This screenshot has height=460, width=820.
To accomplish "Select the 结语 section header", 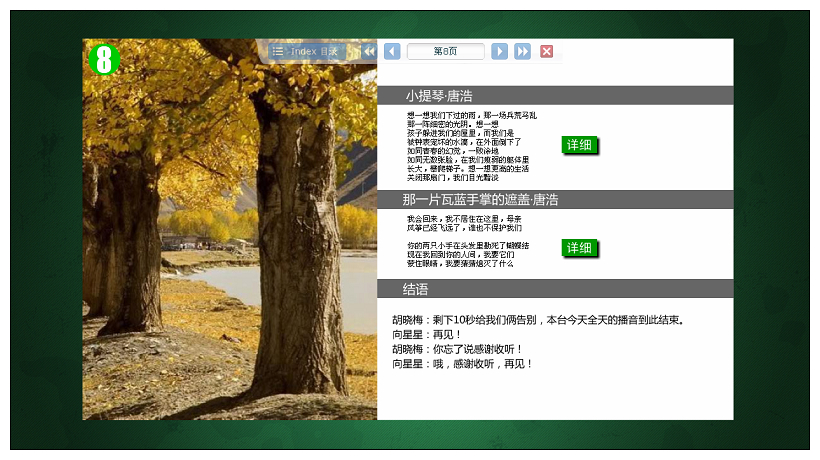I will tap(555, 289).
